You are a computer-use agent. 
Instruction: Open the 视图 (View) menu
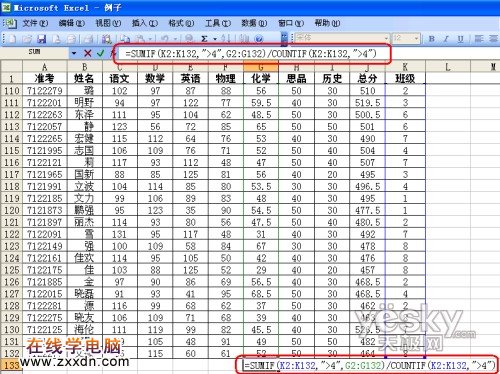[x=108, y=23]
